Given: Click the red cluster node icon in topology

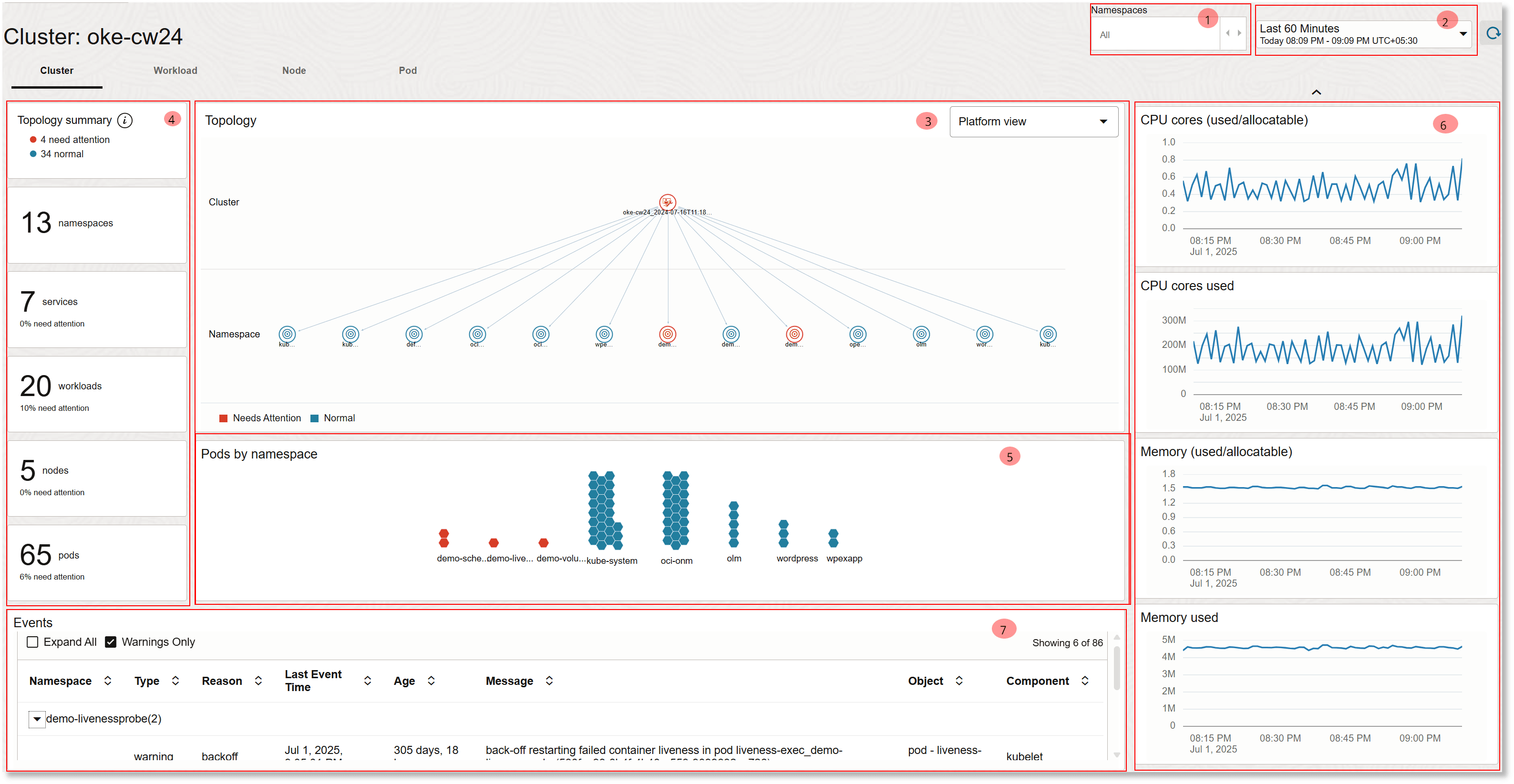Looking at the screenshot, I should pyautogui.click(x=667, y=202).
